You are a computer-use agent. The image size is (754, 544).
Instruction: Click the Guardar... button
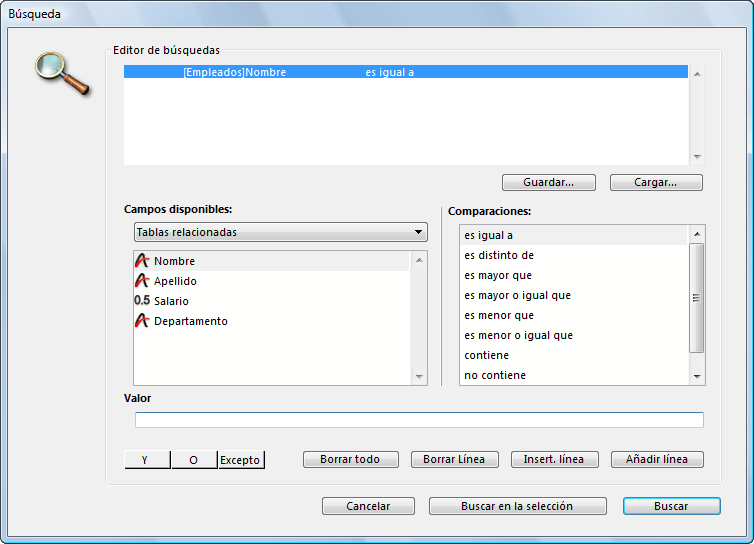coord(548,183)
